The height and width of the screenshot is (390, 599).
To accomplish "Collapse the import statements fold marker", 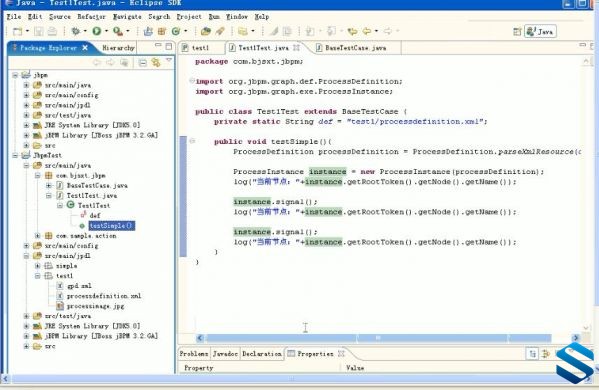I will click(192, 81).
